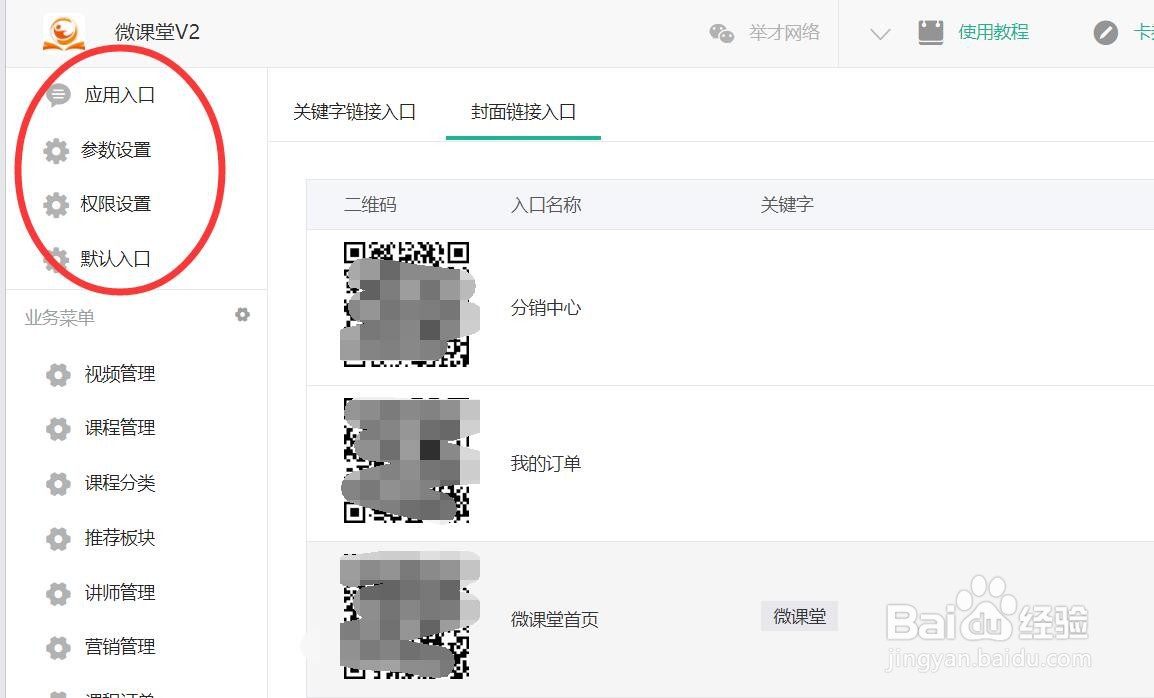
Task: Click the pencil edit icon in header
Action: coord(1105,32)
